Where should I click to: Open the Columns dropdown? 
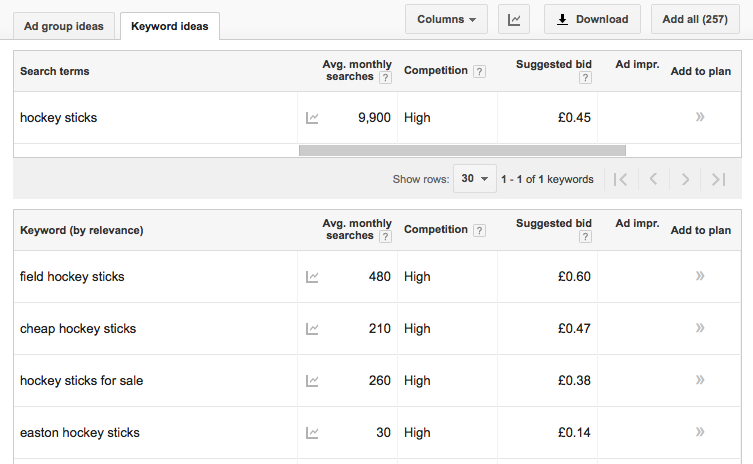tap(446, 19)
